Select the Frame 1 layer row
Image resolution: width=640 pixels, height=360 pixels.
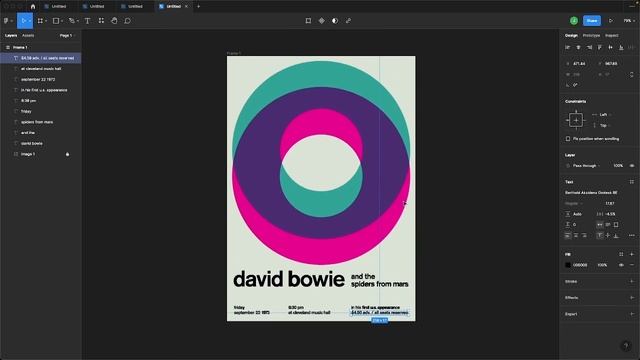point(41,47)
